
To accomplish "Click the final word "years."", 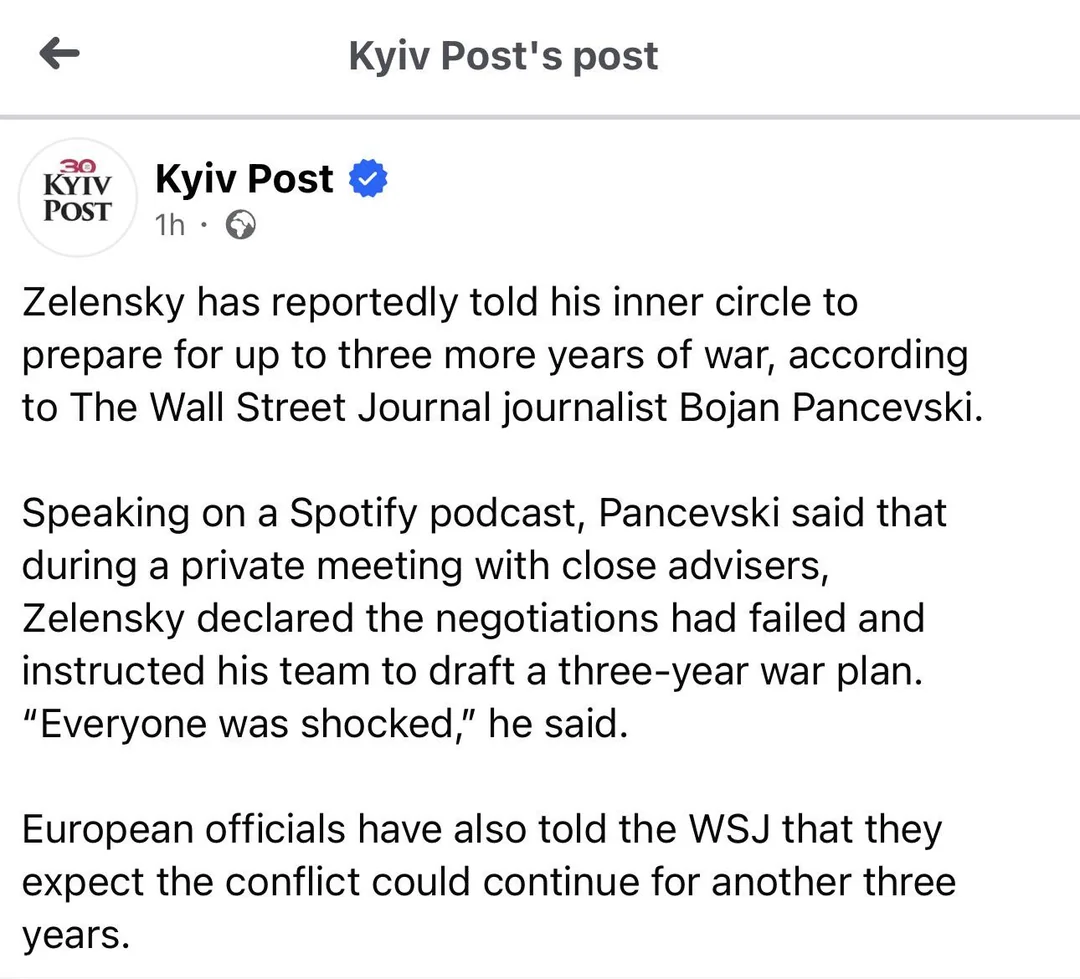I will tap(76, 935).
